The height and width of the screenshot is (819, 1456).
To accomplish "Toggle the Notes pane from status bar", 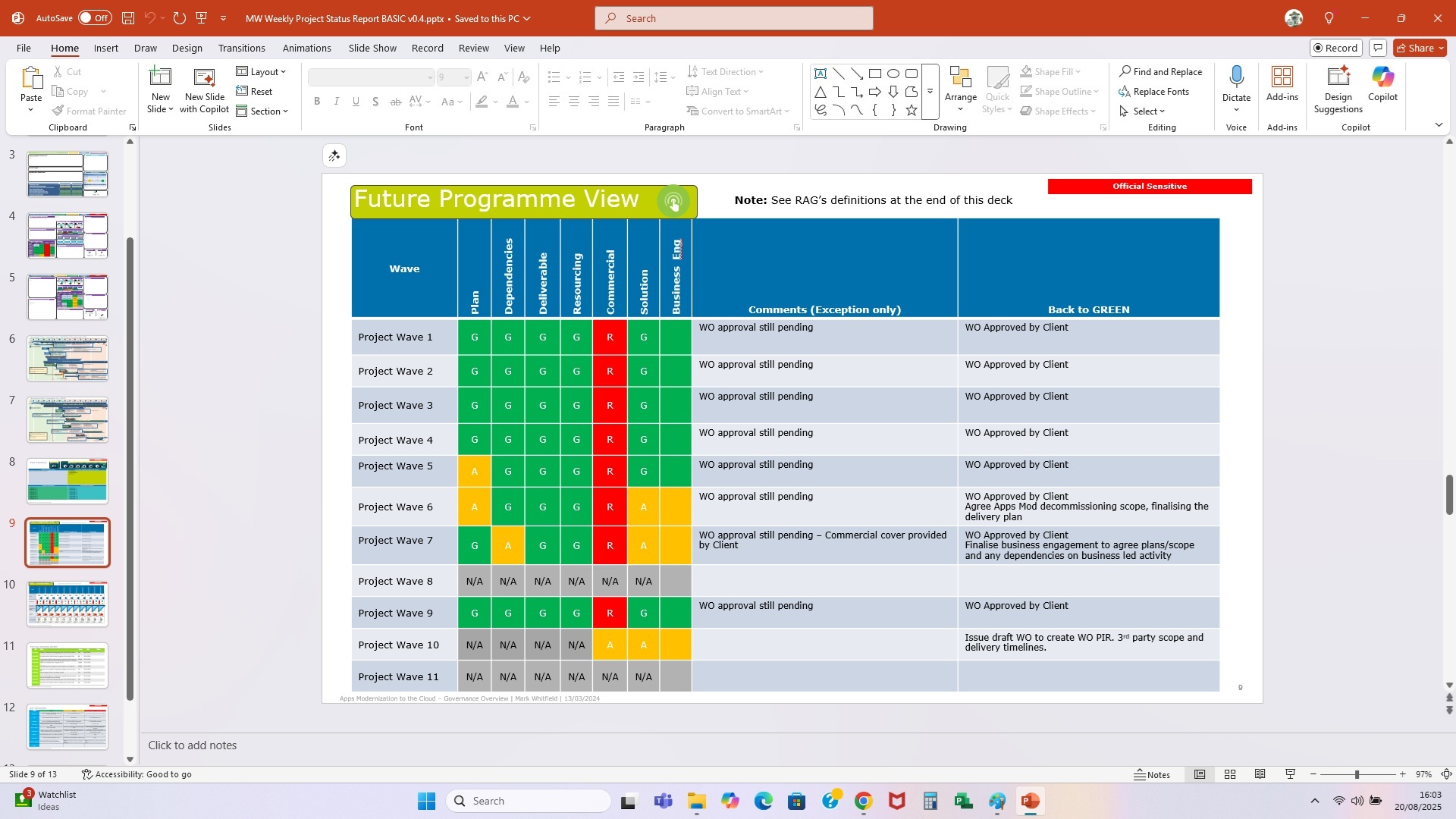I will 1153,774.
